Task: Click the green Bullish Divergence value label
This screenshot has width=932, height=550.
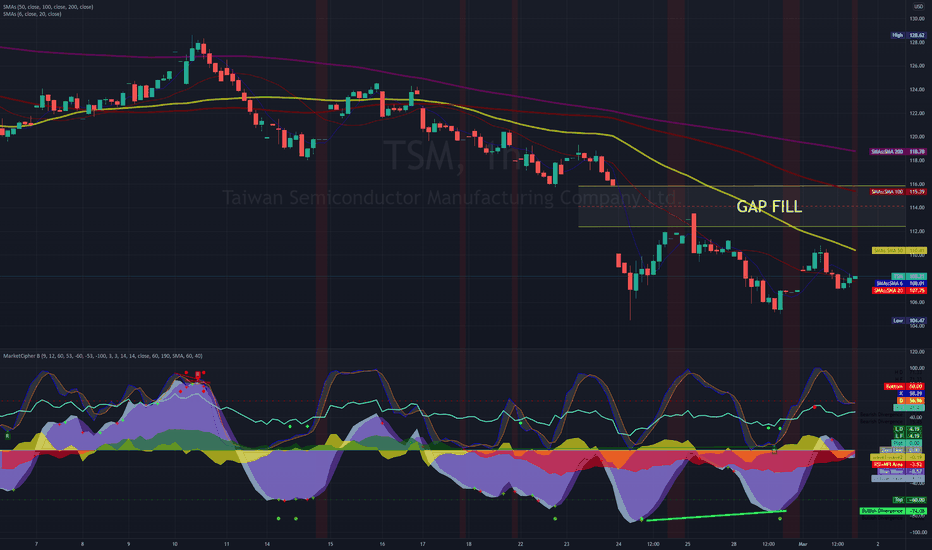Action: [893, 511]
